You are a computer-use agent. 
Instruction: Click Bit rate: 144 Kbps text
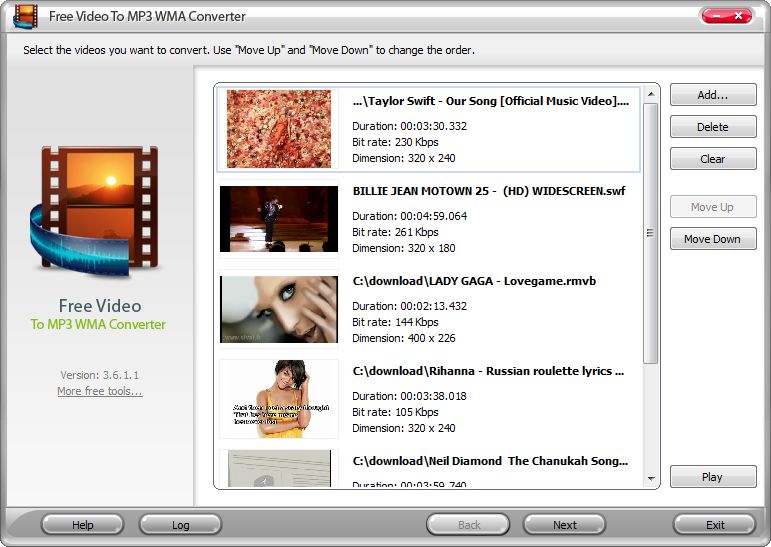click(395, 322)
